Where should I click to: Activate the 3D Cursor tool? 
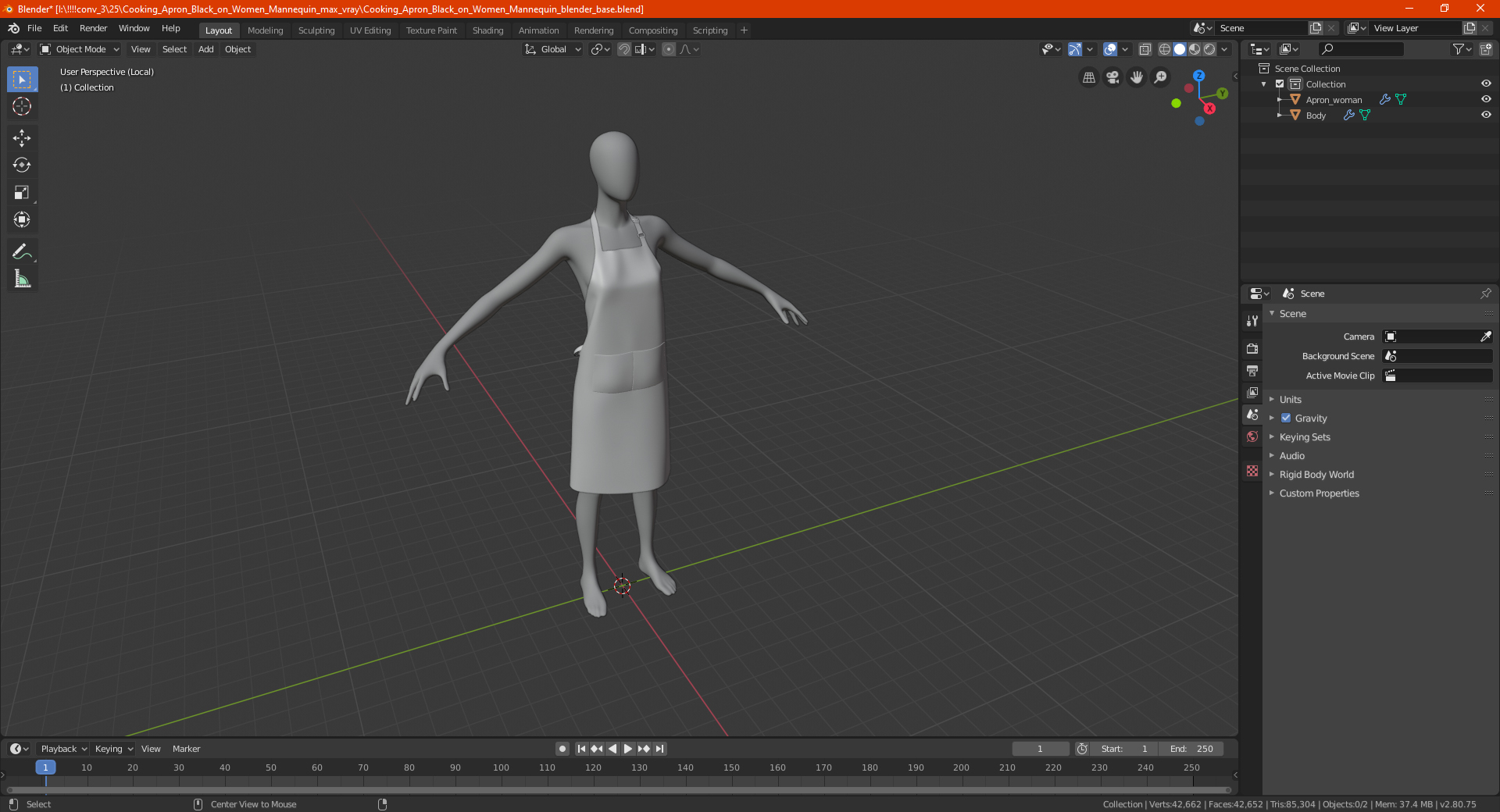(x=22, y=107)
